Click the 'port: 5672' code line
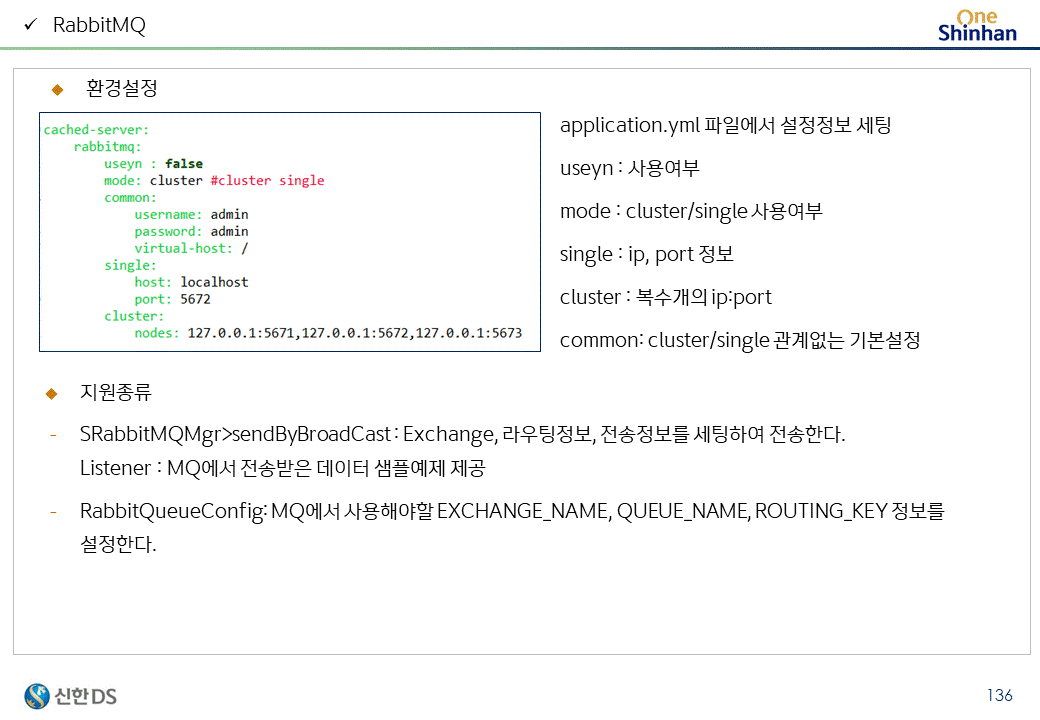 tap(172, 299)
